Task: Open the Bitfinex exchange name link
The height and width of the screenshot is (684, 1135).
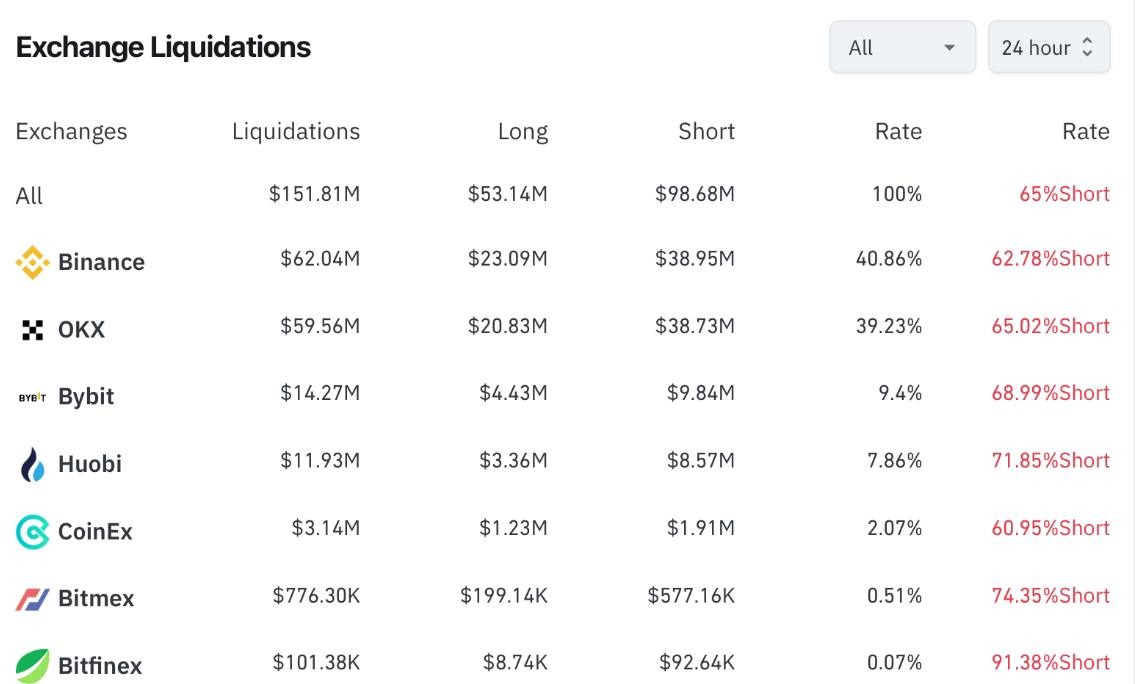Action: [x=100, y=666]
